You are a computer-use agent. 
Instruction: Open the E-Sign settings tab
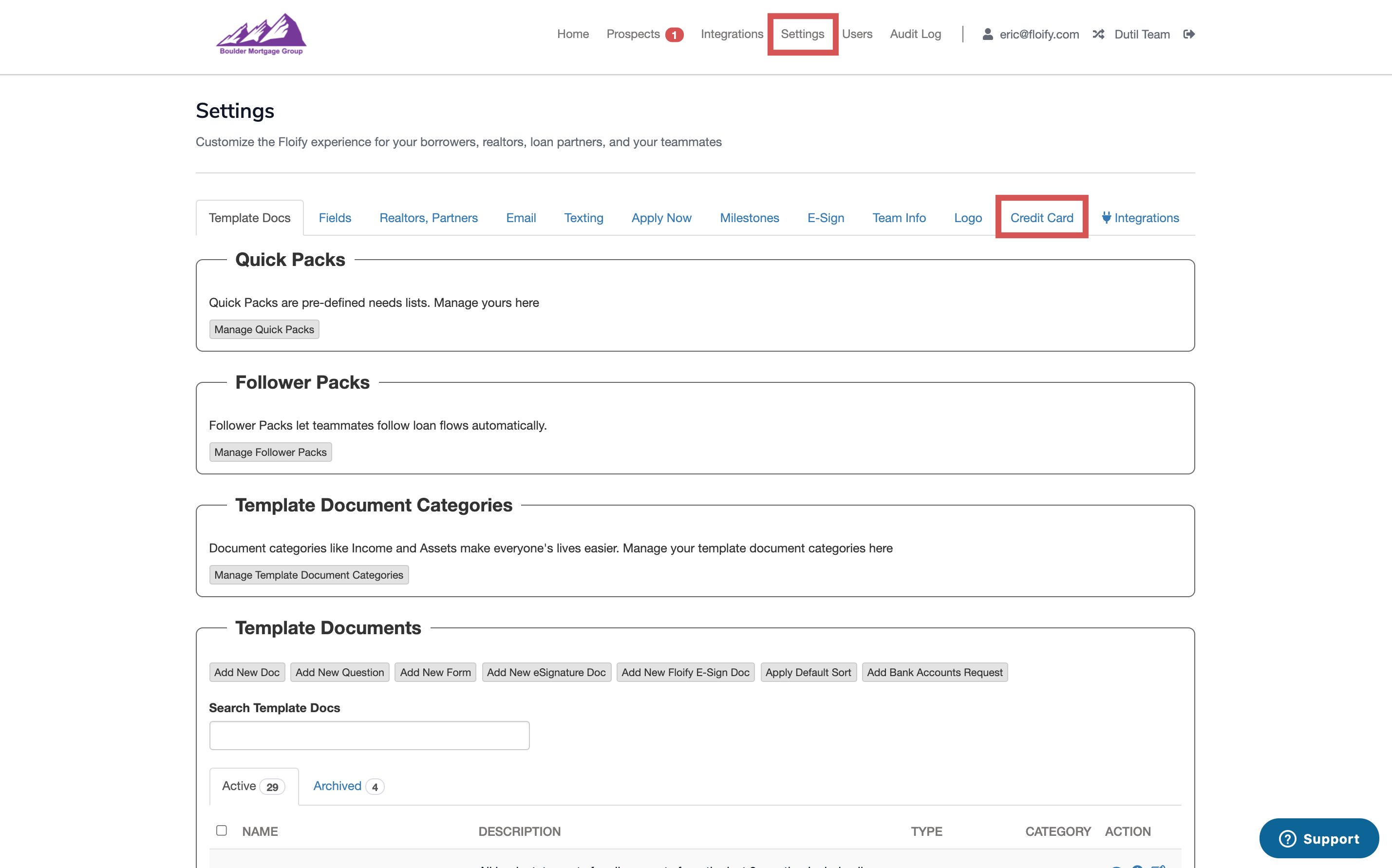[826, 218]
